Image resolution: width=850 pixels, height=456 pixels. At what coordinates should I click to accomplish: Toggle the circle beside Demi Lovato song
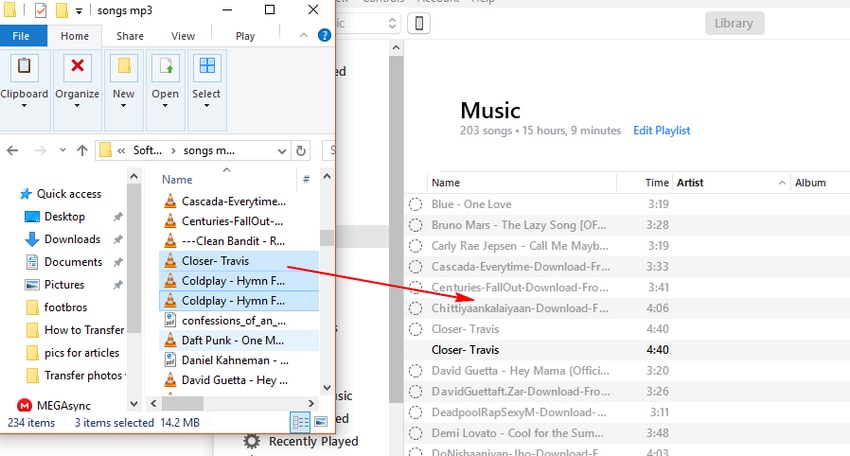415,433
